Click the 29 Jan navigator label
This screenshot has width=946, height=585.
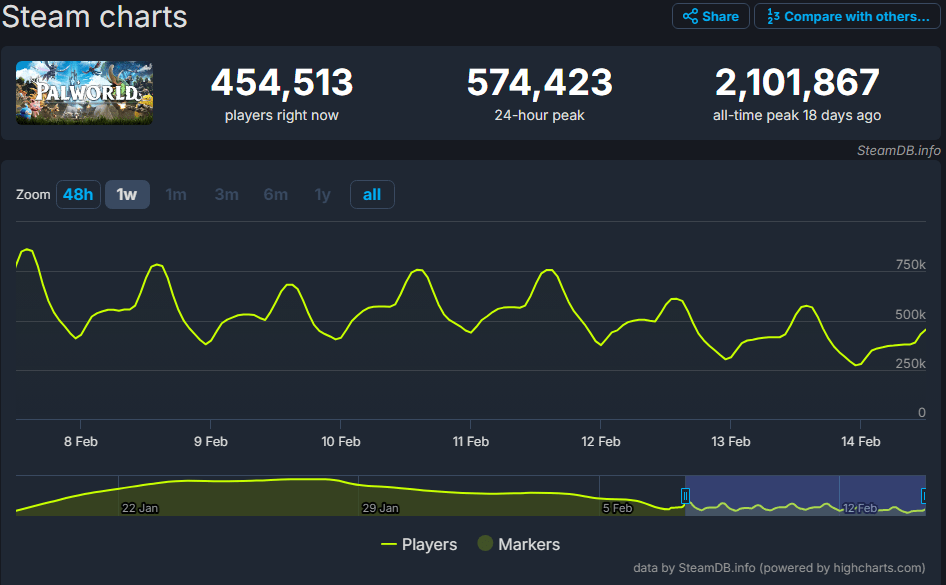point(380,508)
